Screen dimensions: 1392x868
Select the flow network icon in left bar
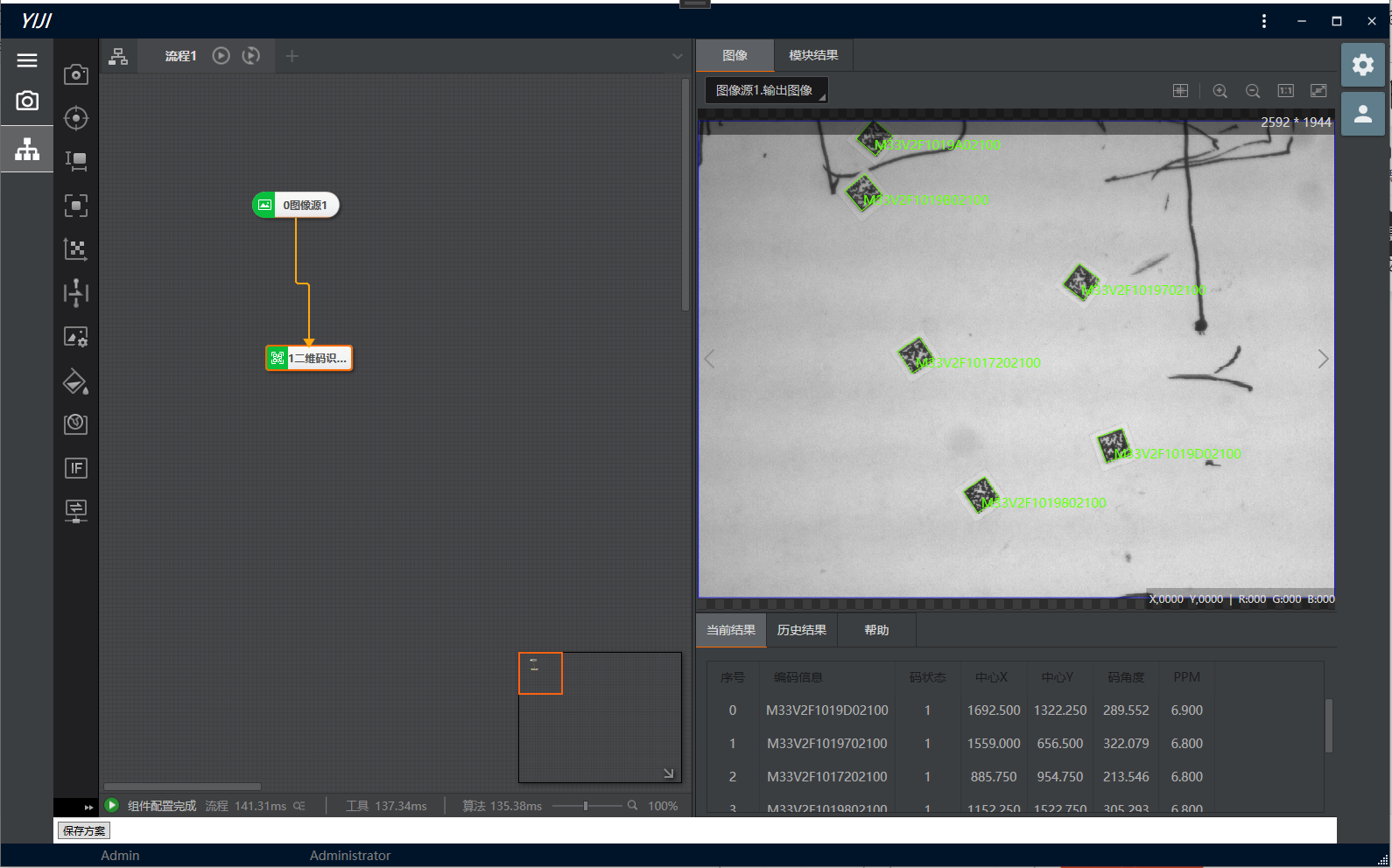coord(27,149)
